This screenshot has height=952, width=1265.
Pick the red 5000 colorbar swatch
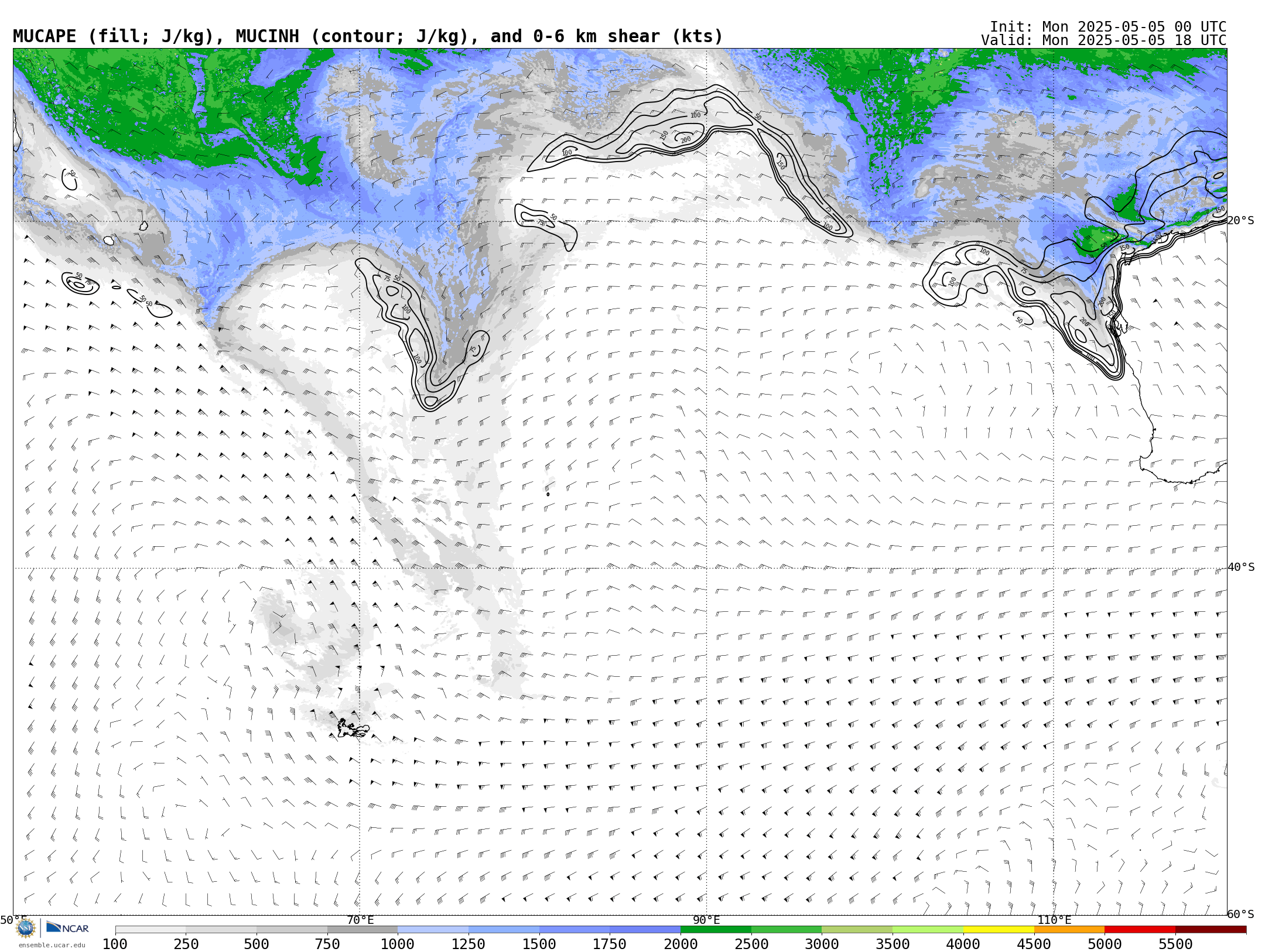(1140, 930)
